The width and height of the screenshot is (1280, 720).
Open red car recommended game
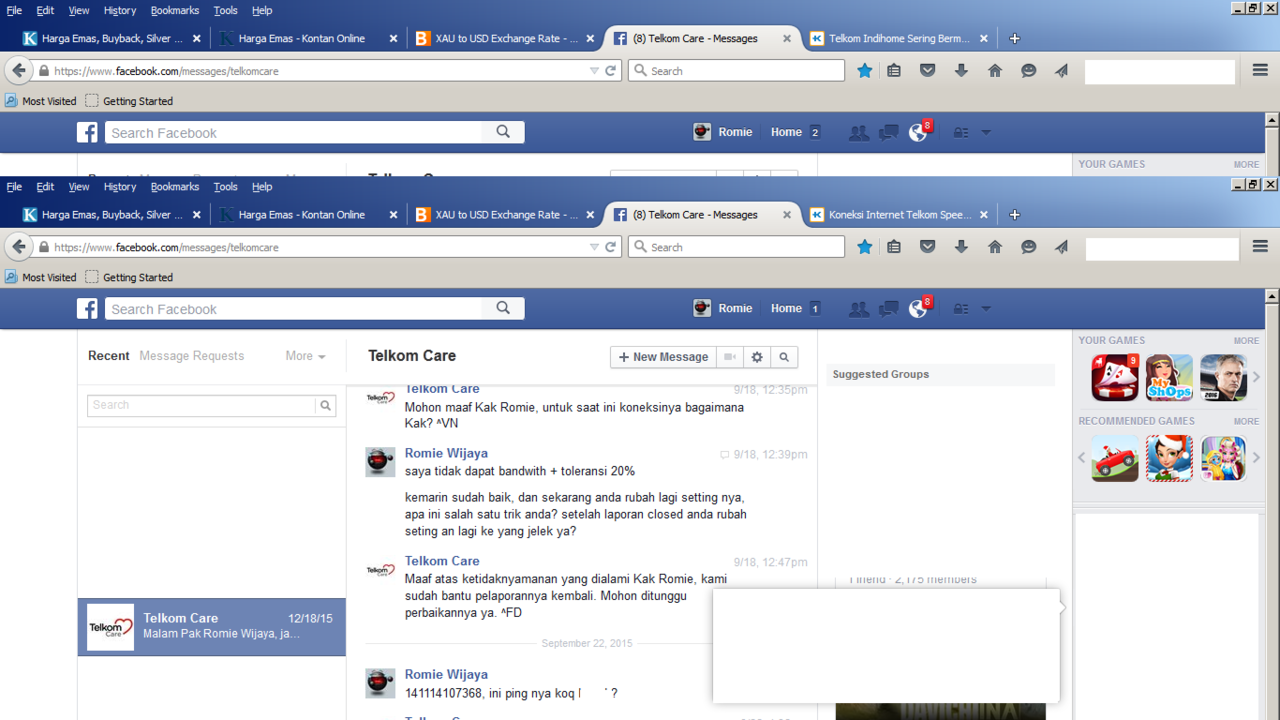1115,458
